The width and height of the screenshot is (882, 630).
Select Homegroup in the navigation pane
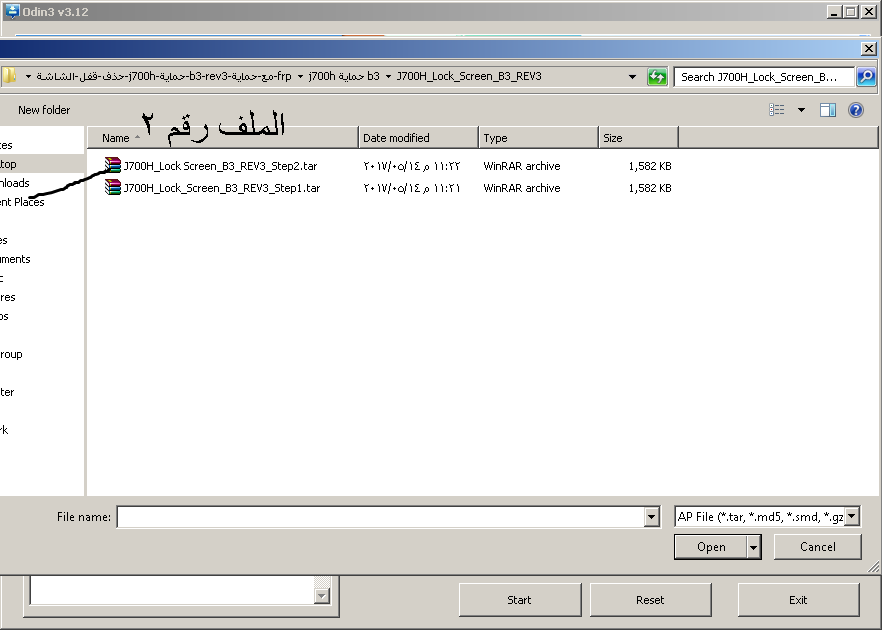(x=11, y=354)
